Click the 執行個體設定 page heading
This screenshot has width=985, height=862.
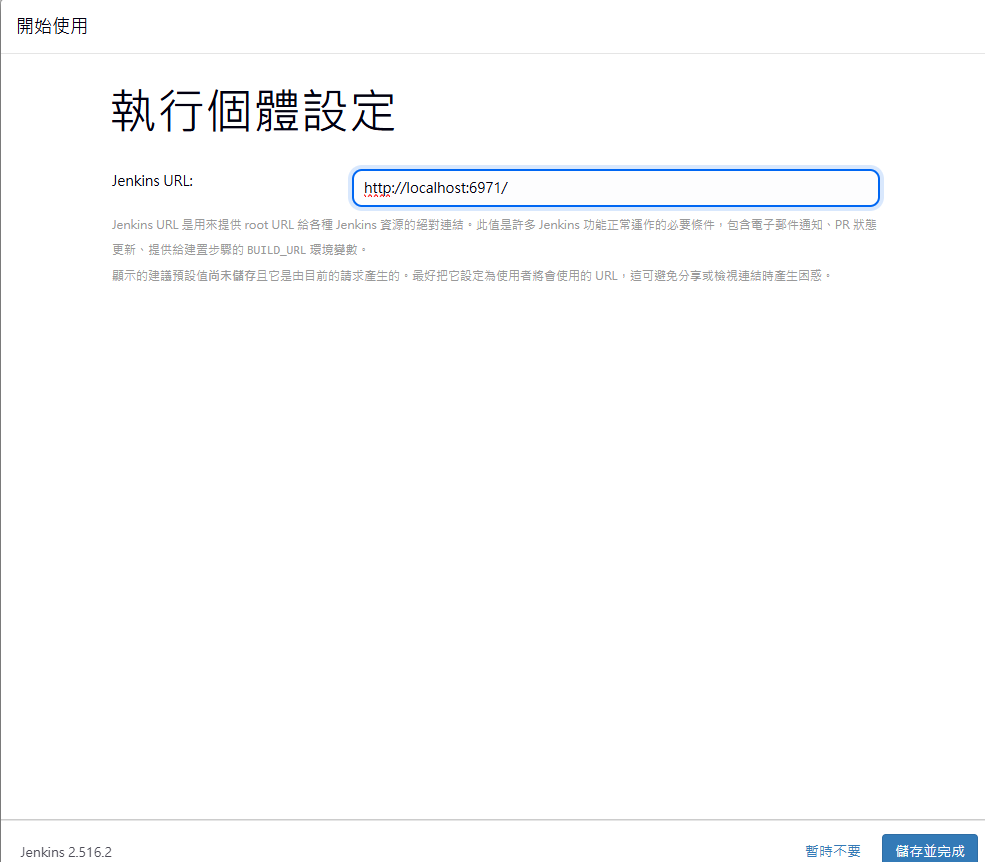click(x=253, y=111)
